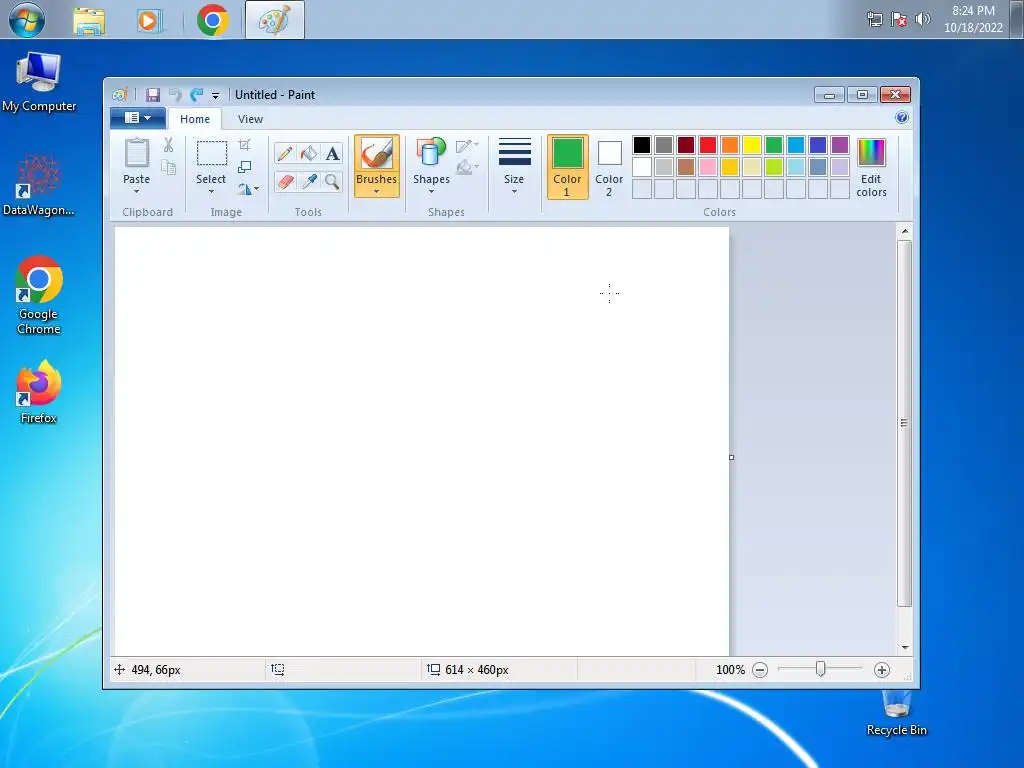This screenshot has height=768, width=1024.
Task: Click the zoom slider handle
Action: 820,669
